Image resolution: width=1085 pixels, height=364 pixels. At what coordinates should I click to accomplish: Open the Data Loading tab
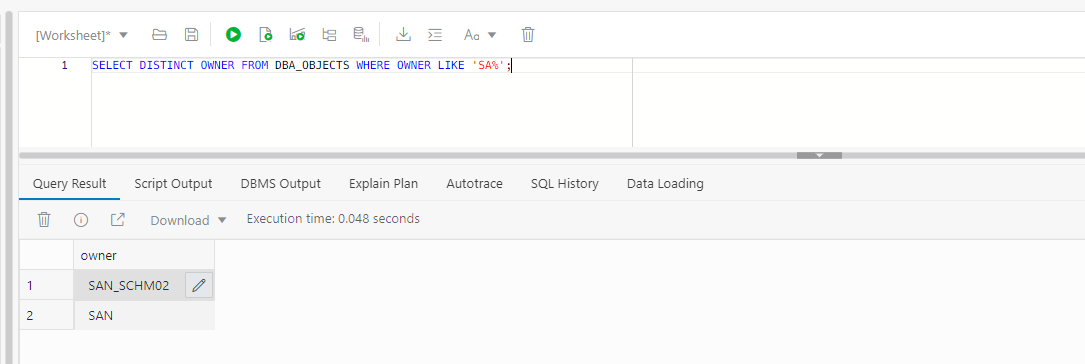point(665,183)
